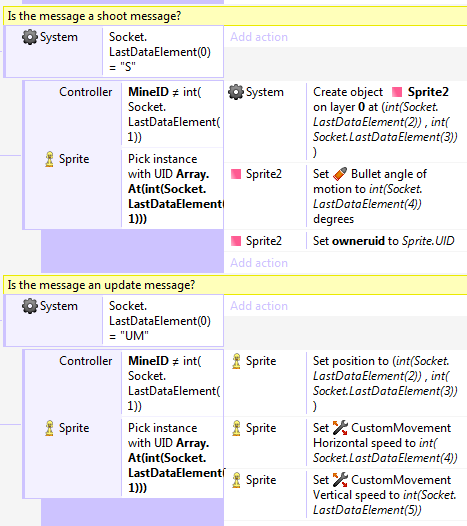Click the CustomMovement wrench icon in Horizontal speed action
Viewport: 467px width, 526px height.
[340, 428]
